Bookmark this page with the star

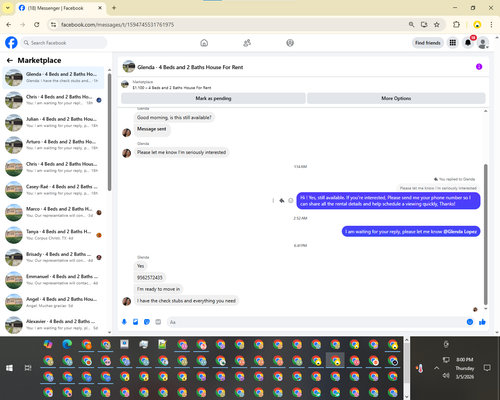(437, 25)
